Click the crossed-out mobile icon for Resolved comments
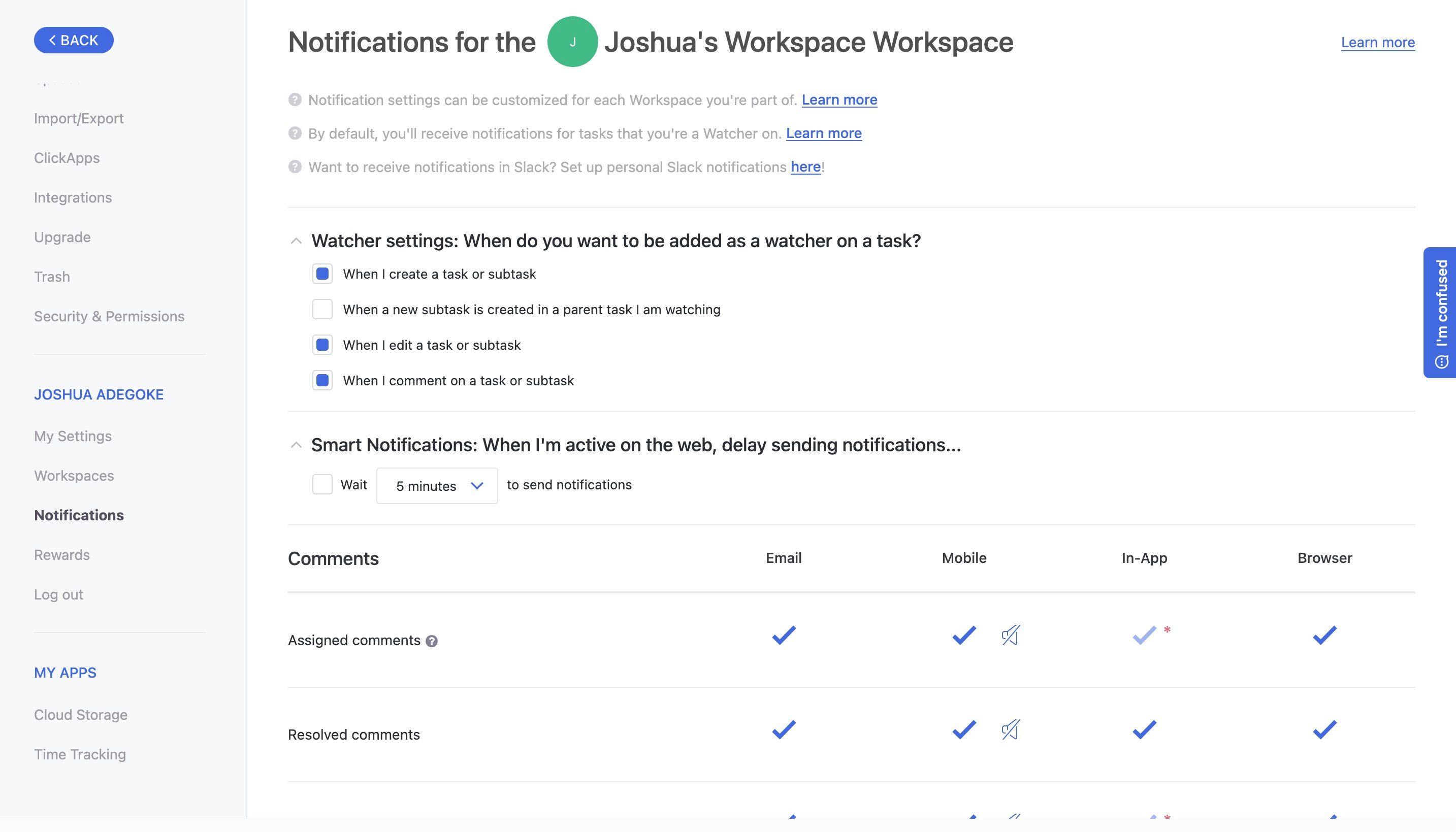 [x=1009, y=731]
